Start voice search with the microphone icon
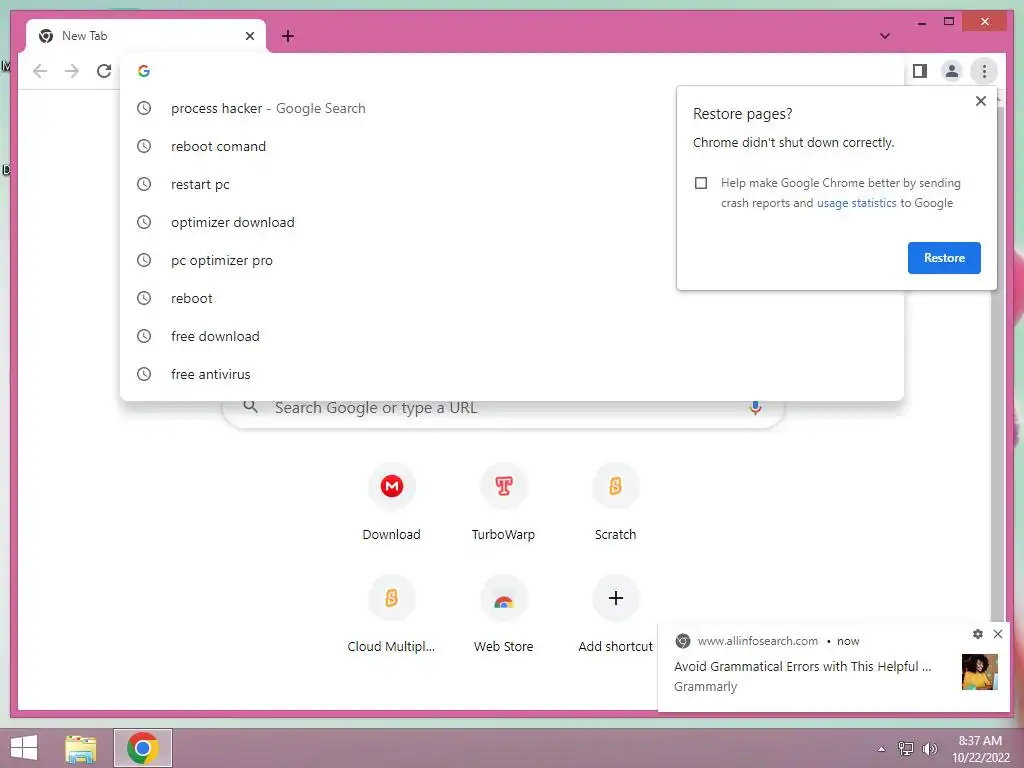1024x768 pixels. coord(755,408)
